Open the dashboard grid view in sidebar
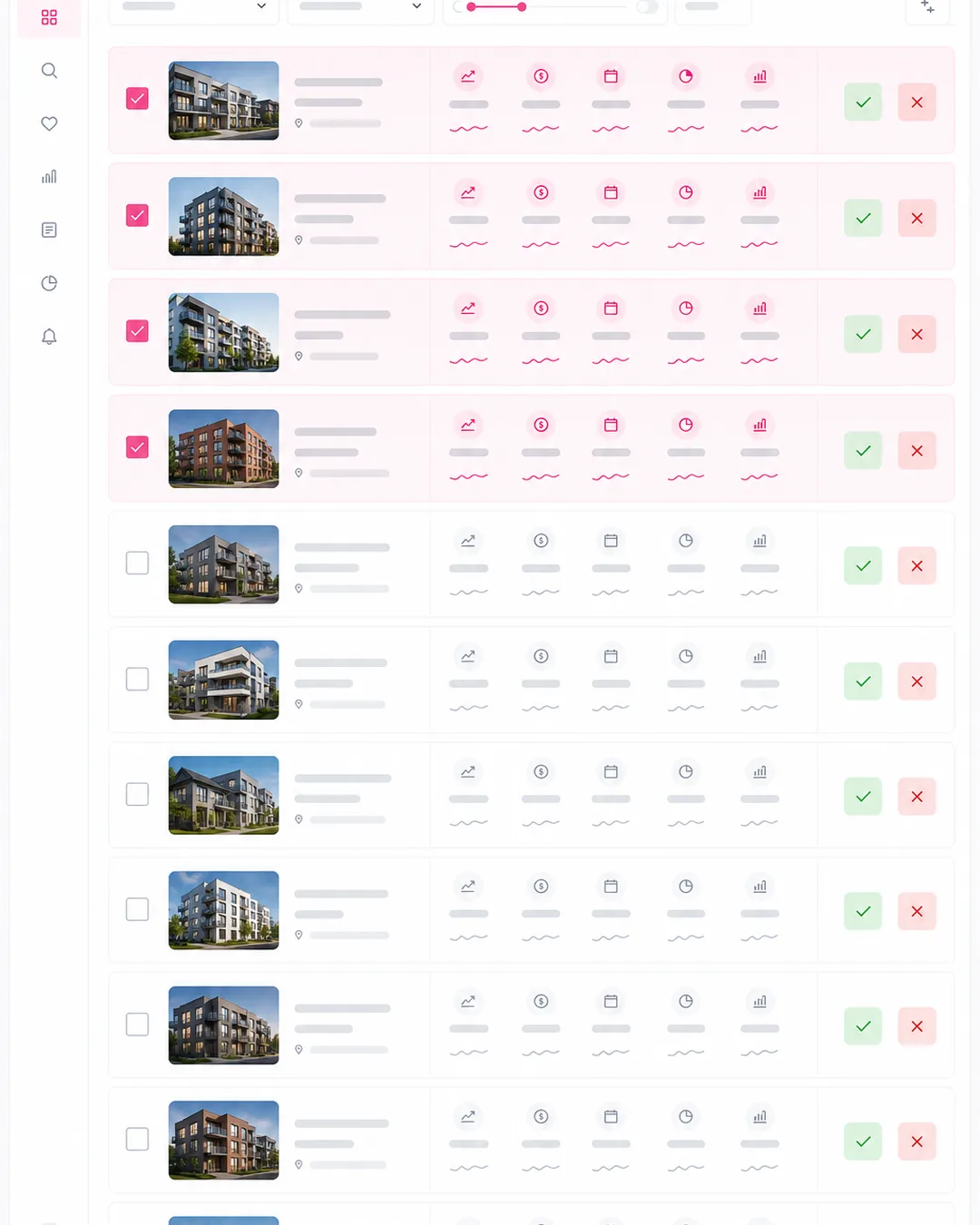 pos(49,17)
